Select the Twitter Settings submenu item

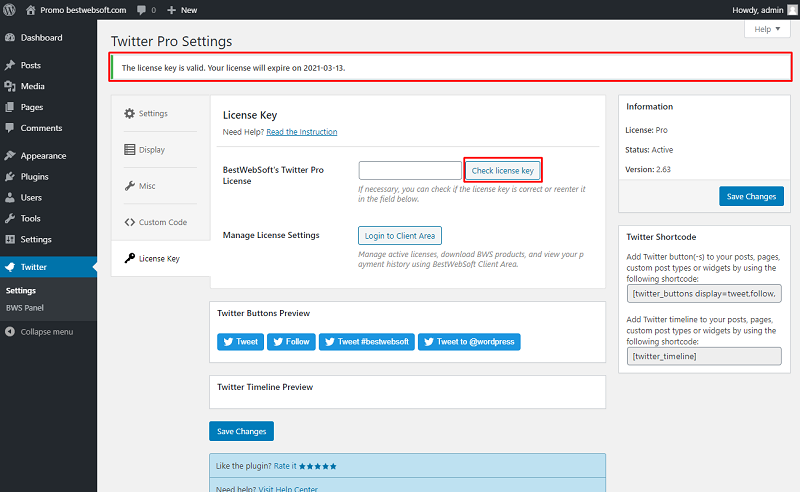tap(21, 290)
